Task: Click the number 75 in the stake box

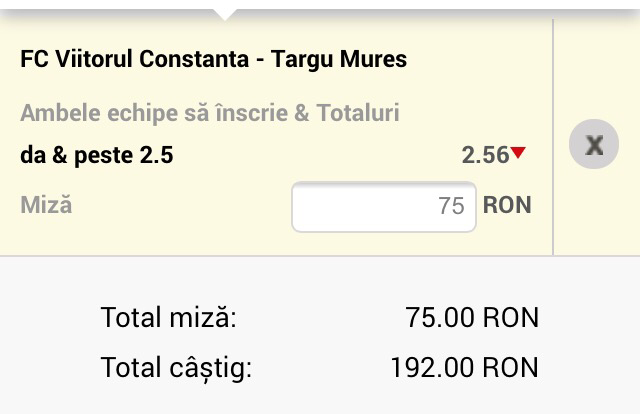Action: [x=451, y=206]
